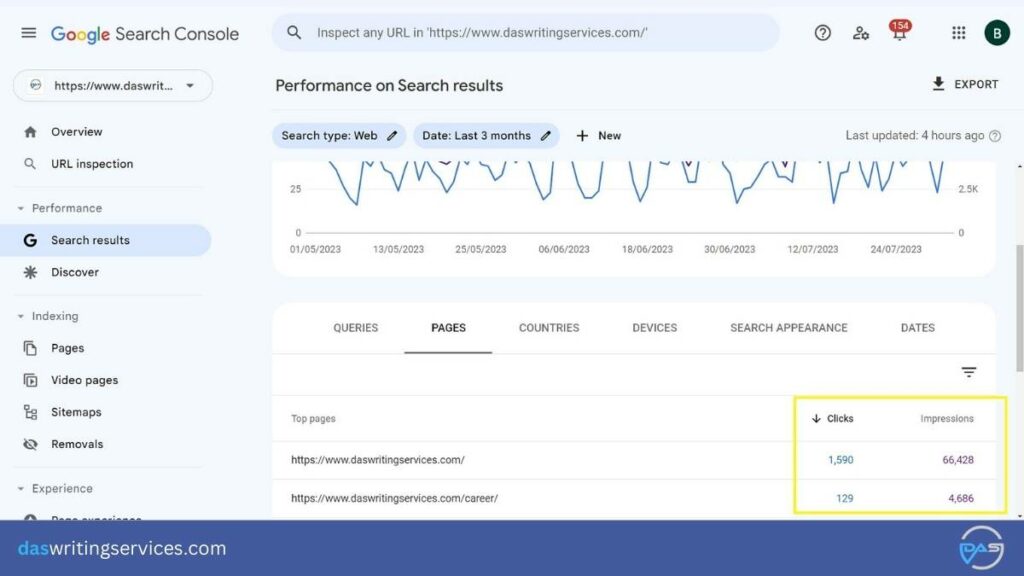This screenshot has width=1024, height=576.
Task: Click the export download arrow icon
Action: [938, 84]
